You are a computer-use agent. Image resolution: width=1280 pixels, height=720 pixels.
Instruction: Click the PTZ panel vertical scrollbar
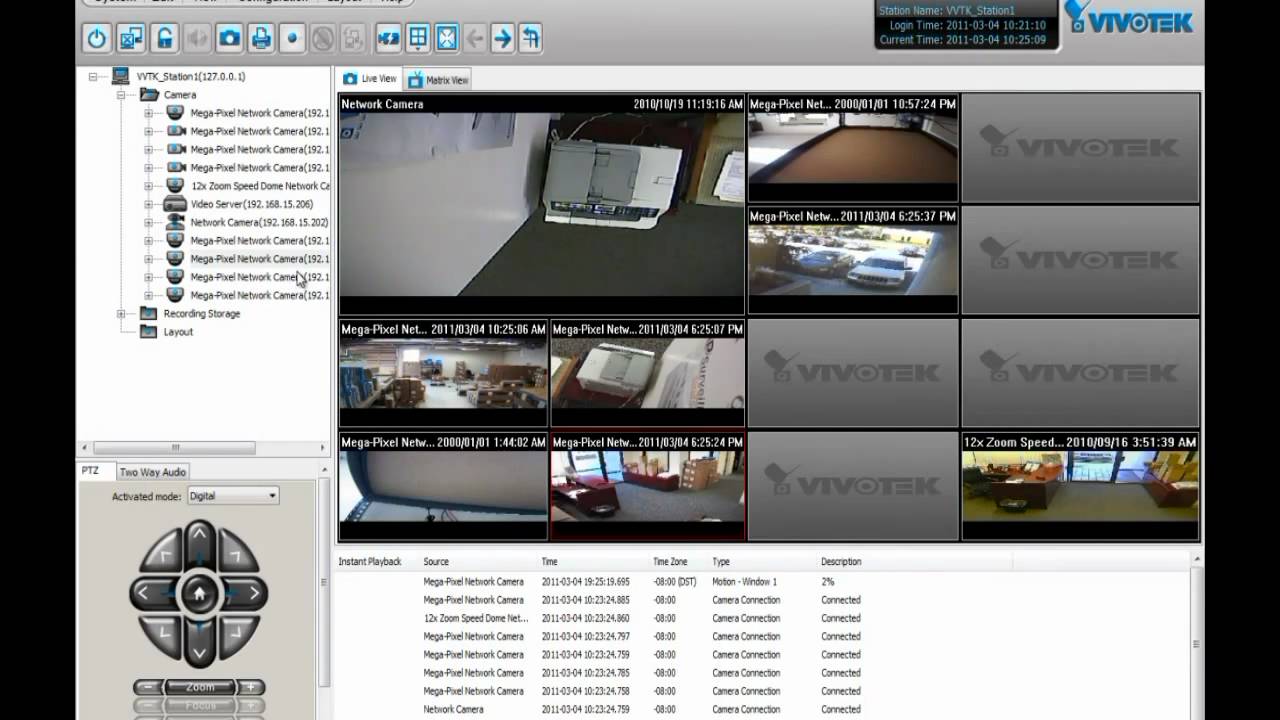coord(323,582)
